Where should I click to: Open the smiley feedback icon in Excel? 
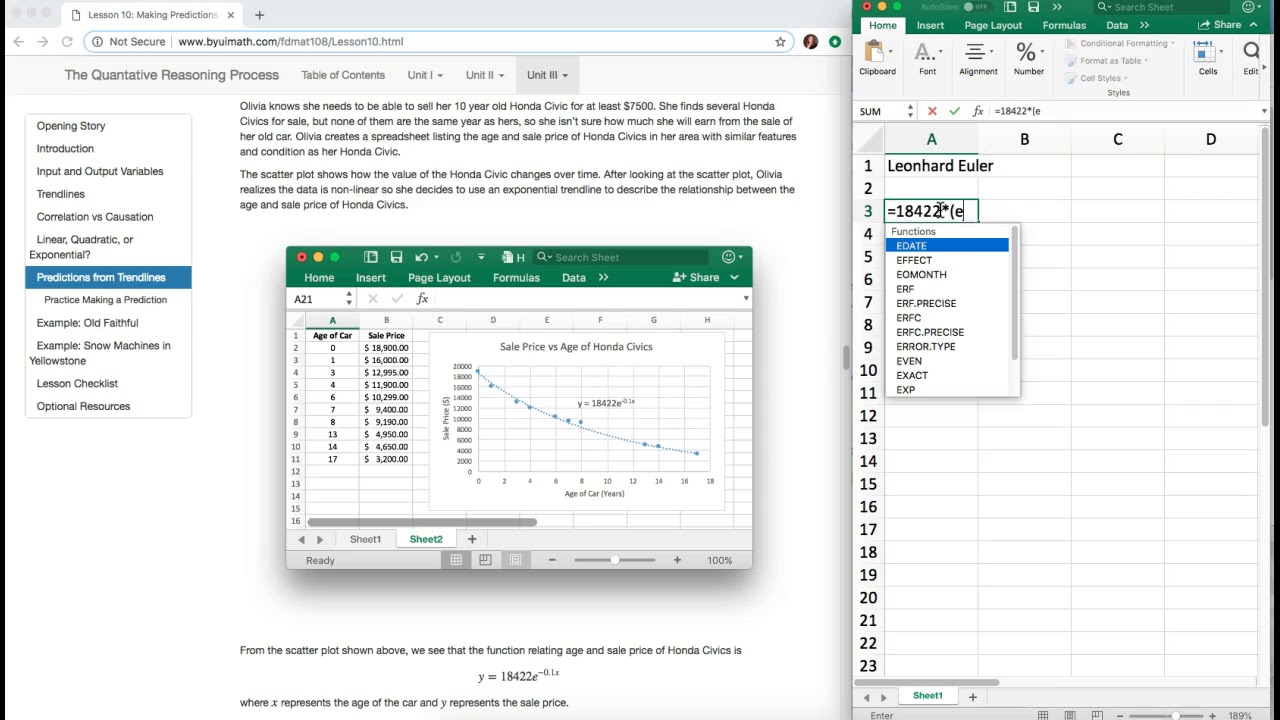(1248, 7)
